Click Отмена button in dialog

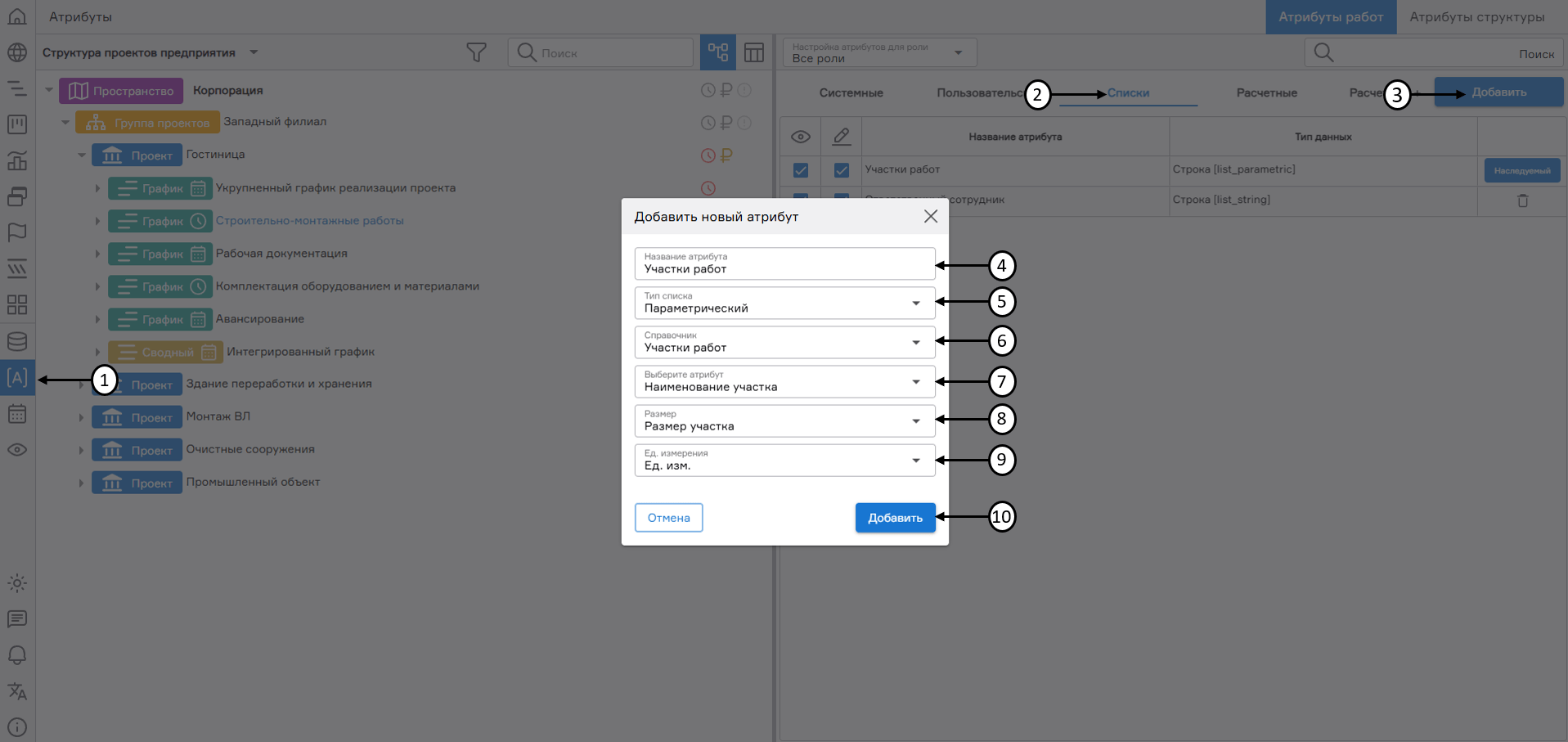(668, 518)
